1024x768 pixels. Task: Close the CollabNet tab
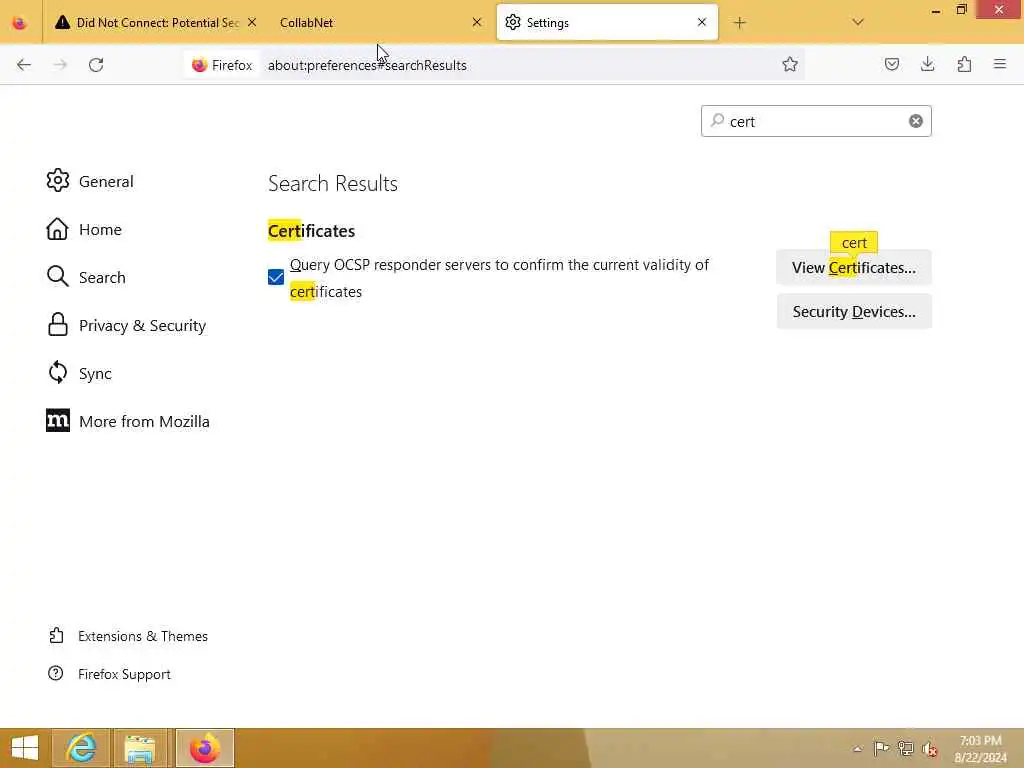[477, 22]
